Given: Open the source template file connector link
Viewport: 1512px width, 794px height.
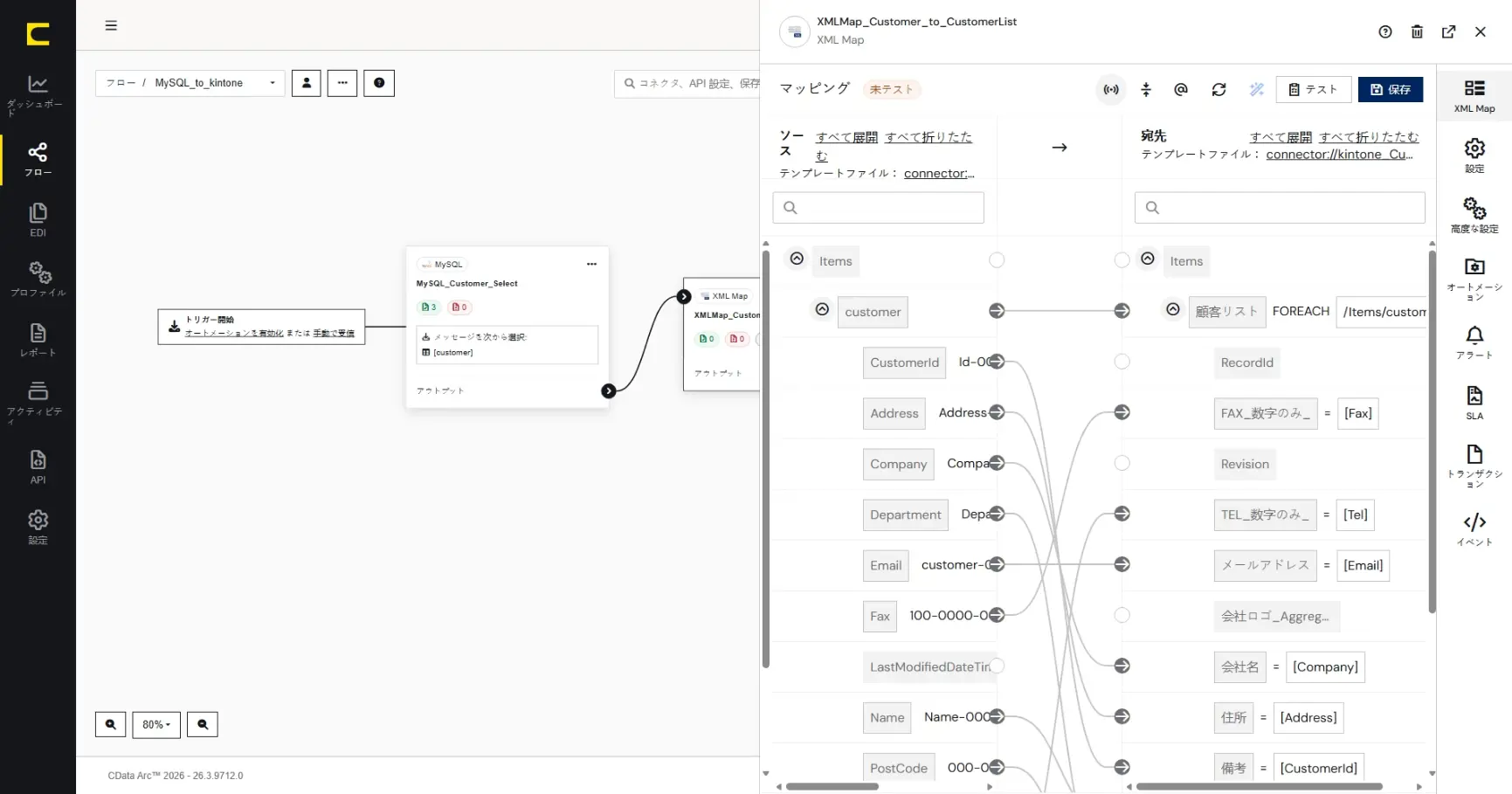Looking at the screenshot, I should pos(939,173).
